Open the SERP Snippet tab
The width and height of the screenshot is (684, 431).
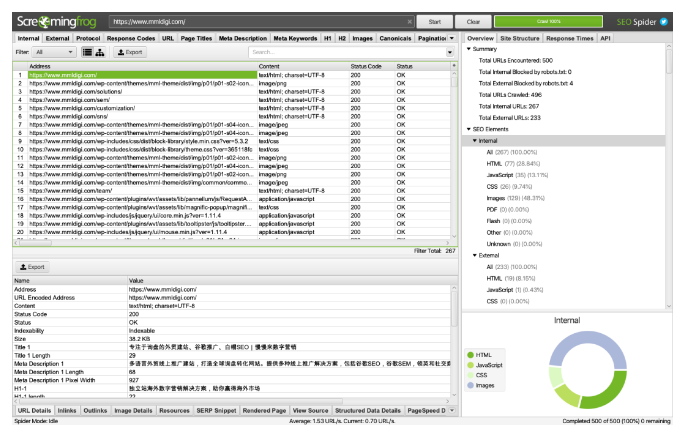(216, 410)
